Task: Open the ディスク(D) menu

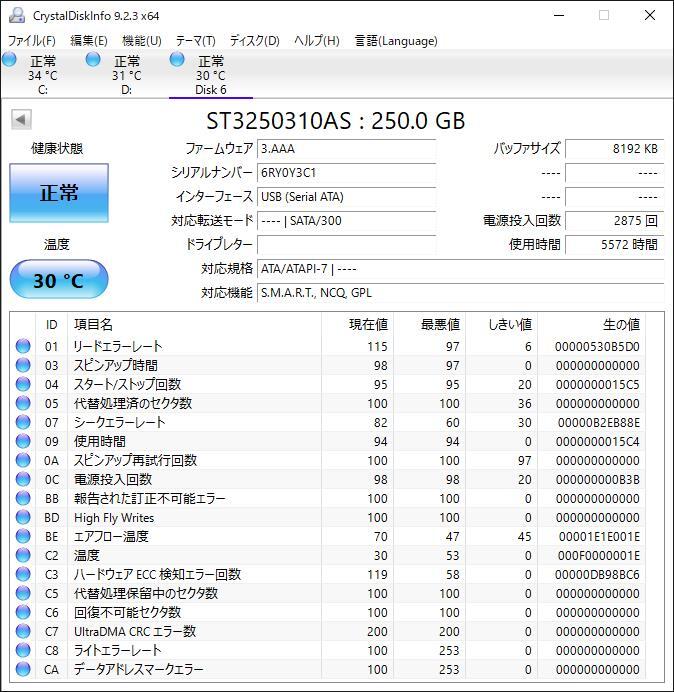Action: 254,41
